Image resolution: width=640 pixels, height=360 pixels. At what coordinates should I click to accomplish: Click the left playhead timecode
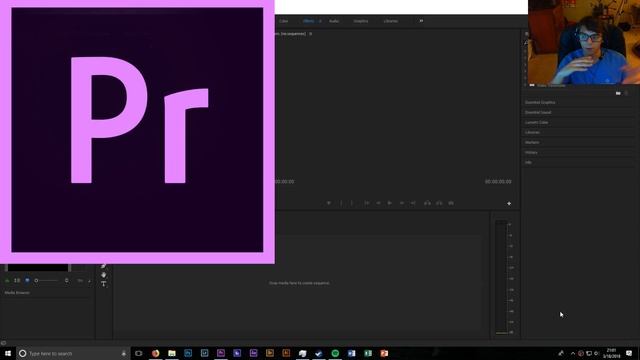click(284, 182)
